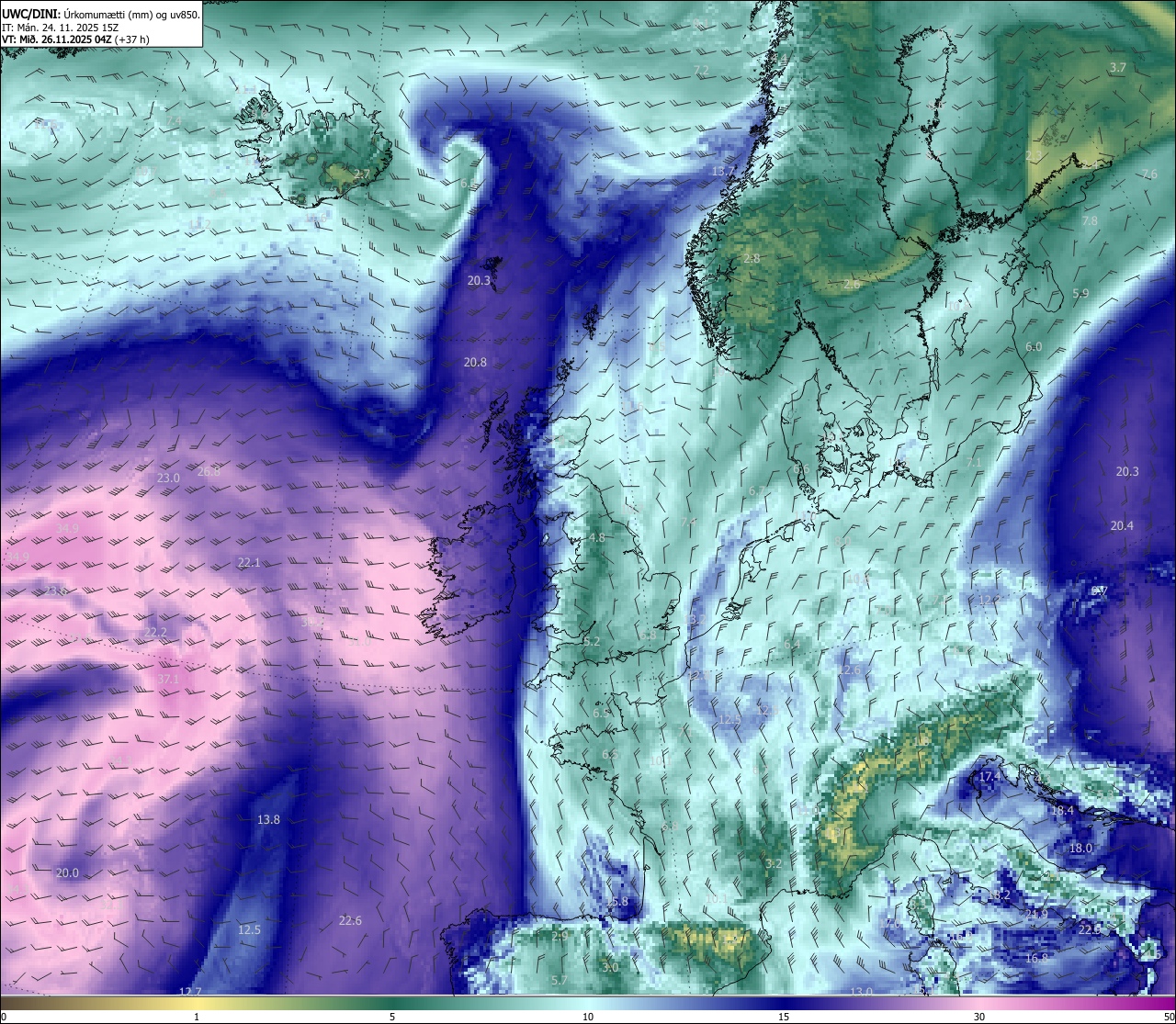Click the 5 tick label on the color scale

[392, 1017]
